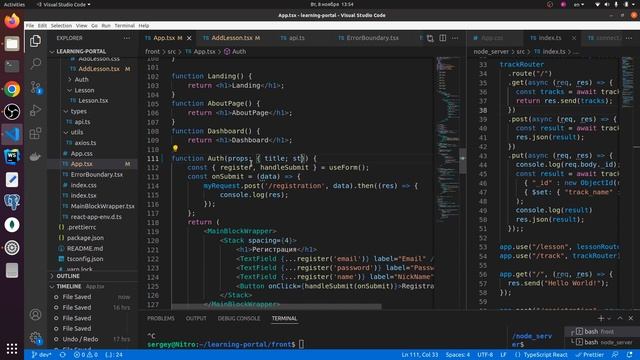The height and width of the screenshot is (360, 640).
Task: Open the Search view in activity bar
Action: [x=36, y=64]
